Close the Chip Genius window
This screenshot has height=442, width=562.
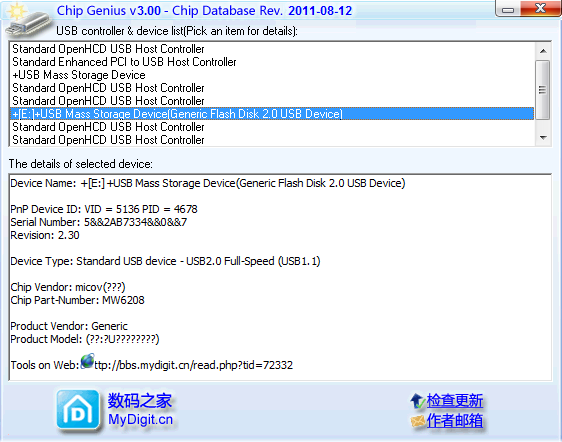point(540,8)
